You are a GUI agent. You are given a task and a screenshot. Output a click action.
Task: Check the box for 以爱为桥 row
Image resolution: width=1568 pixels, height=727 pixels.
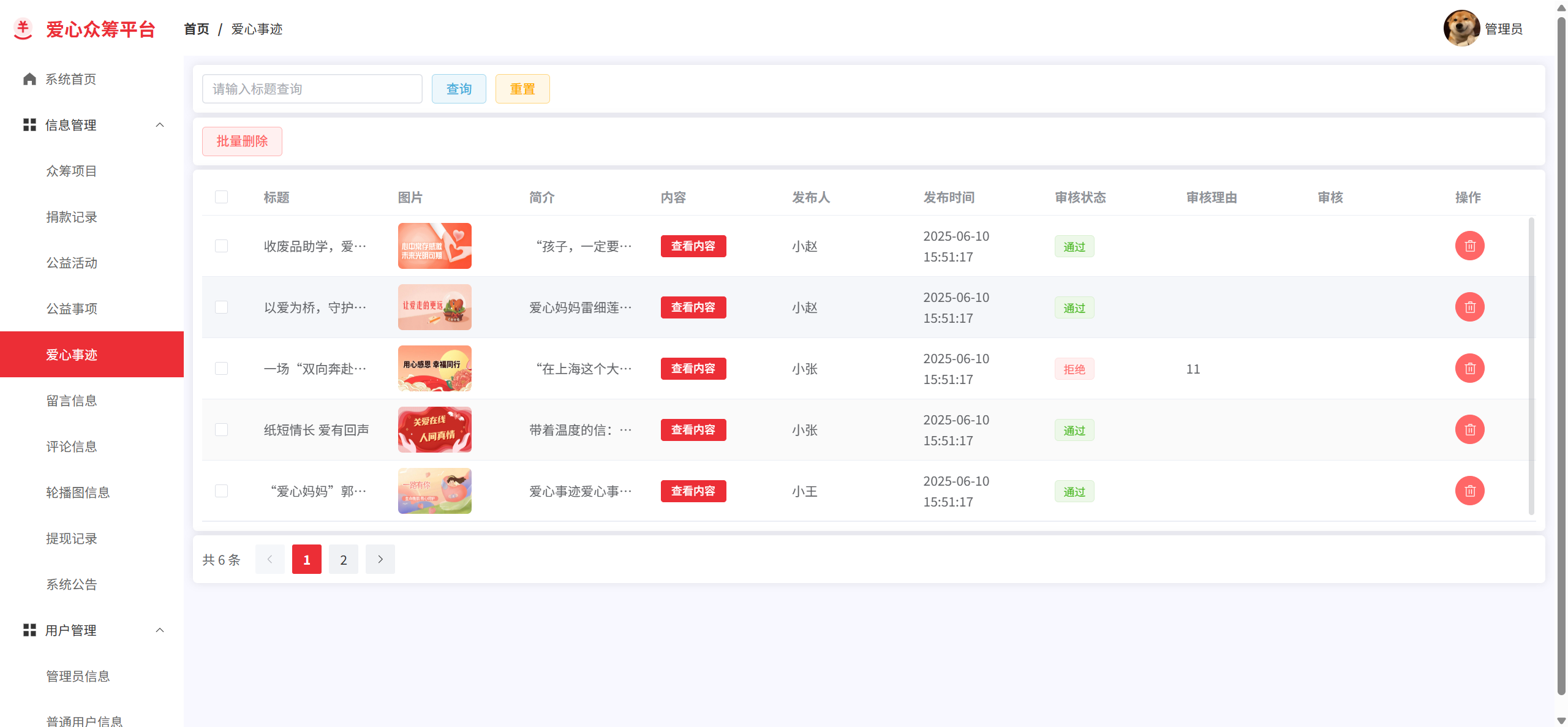[222, 307]
